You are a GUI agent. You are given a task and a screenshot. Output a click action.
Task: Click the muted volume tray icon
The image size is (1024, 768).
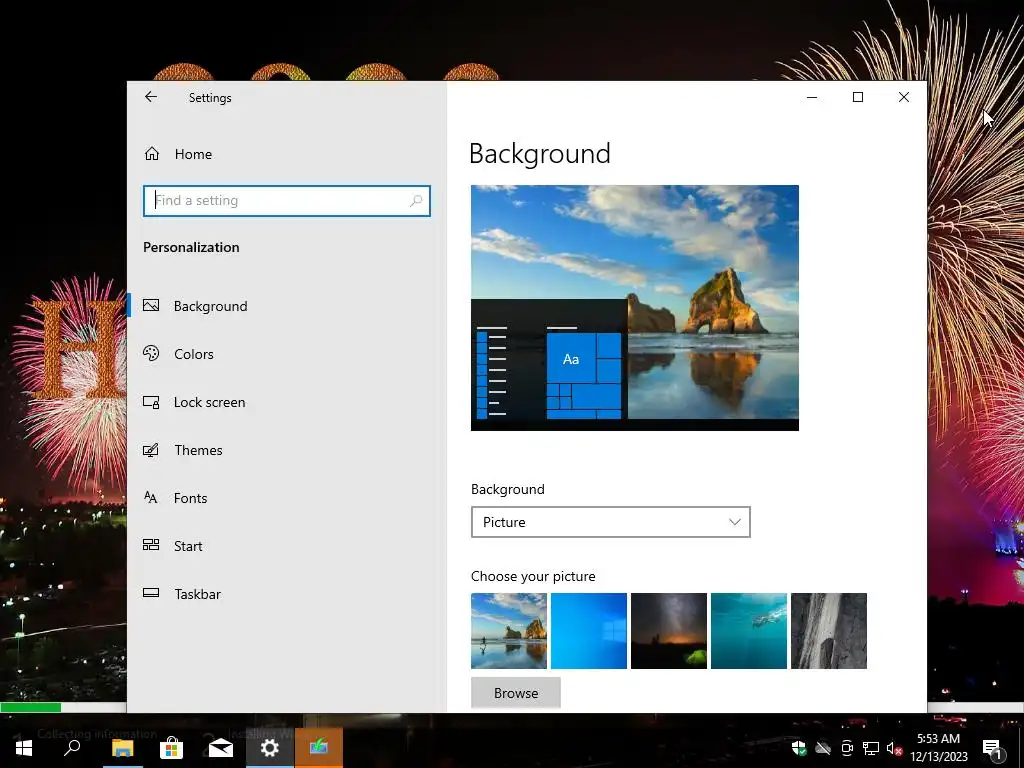point(895,748)
